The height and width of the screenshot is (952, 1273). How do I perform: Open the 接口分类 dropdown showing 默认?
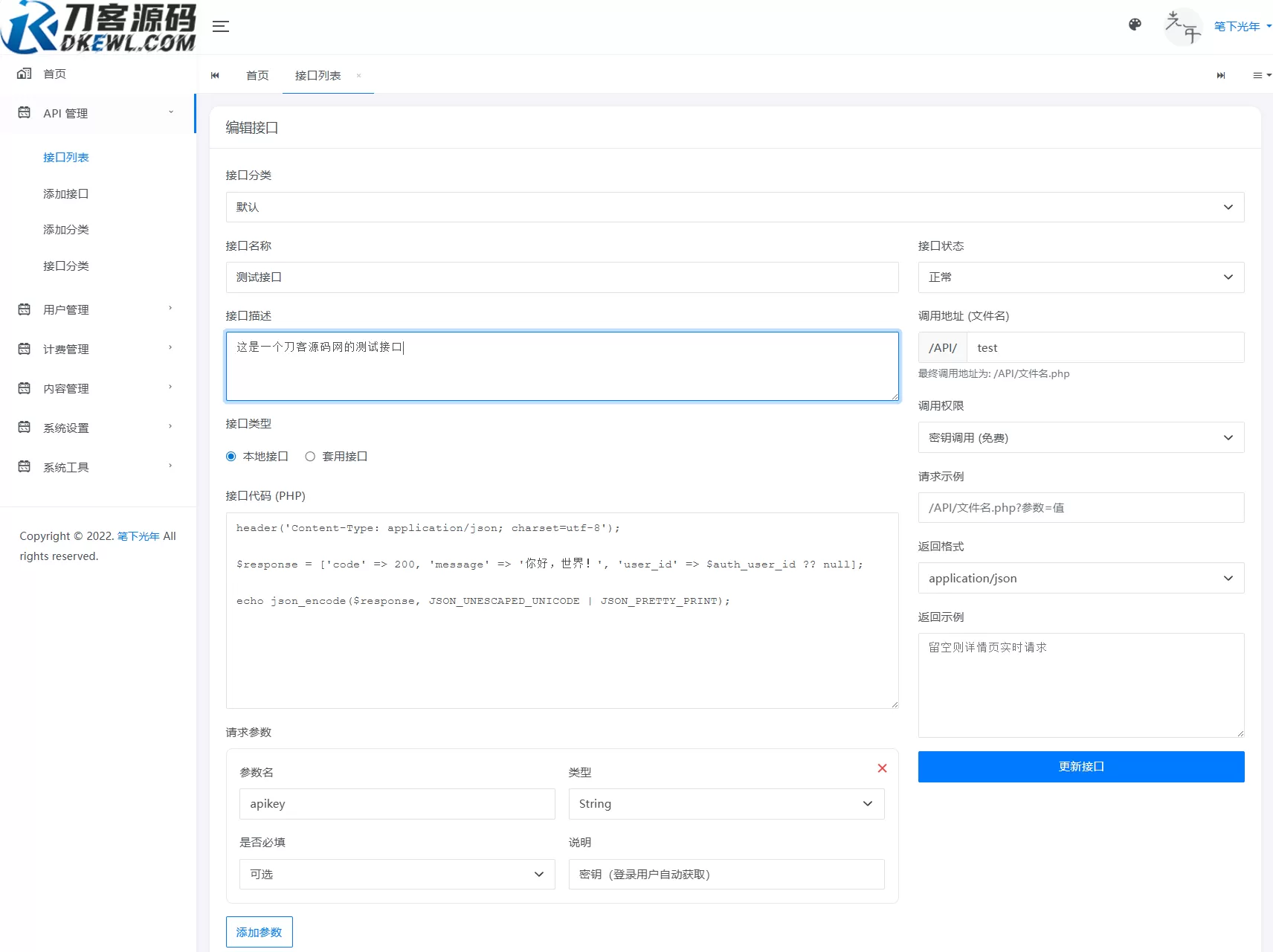point(735,207)
